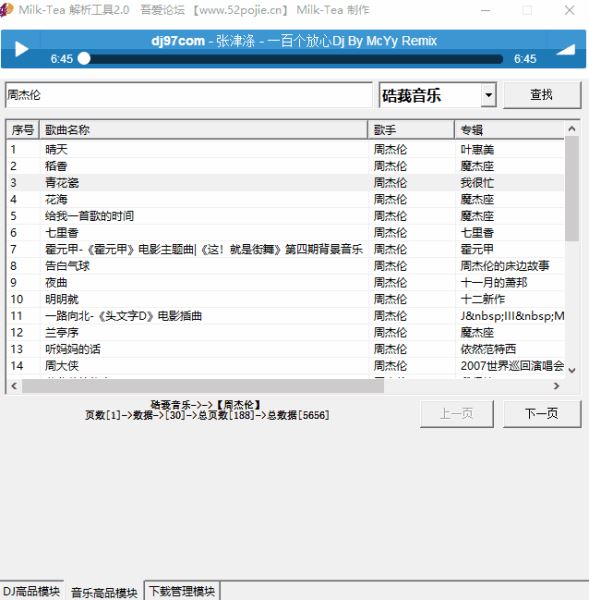Click the middle of the playback progress bar
589x600 pixels.
click(x=293, y=59)
